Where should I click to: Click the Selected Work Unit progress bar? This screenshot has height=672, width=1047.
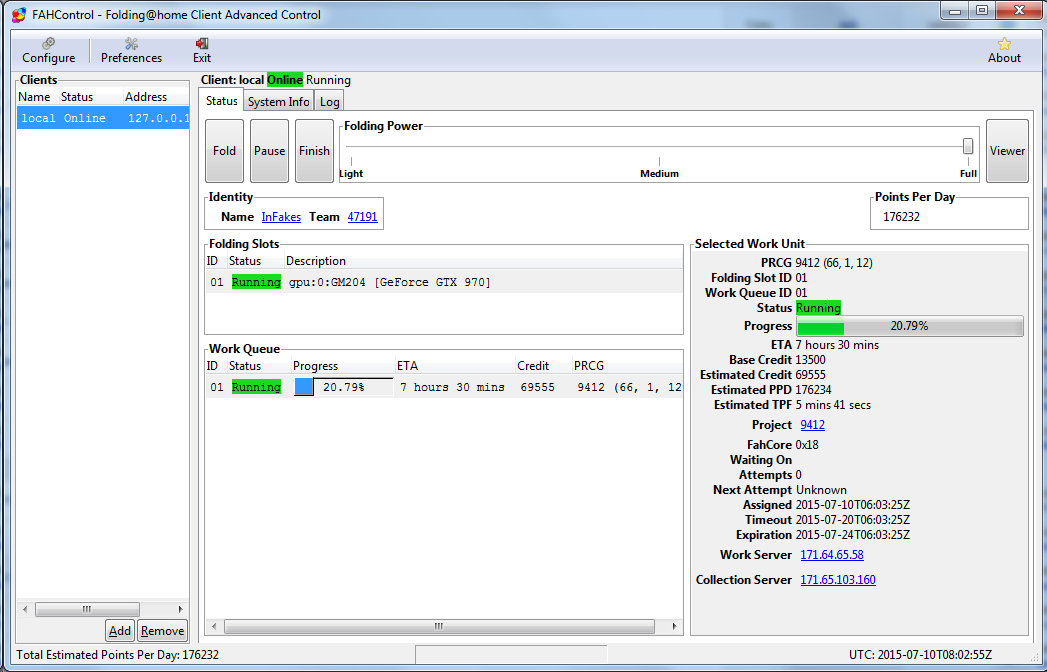pos(909,326)
